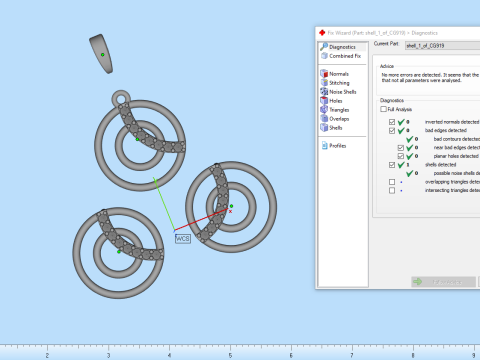This screenshot has height=360, width=480.
Task: Uncheck planar holes detected checkbox
Action: click(x=401, y=156)
